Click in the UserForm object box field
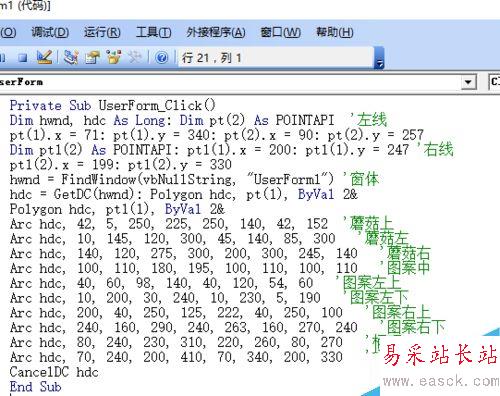The height and width of the screenshot is (396, 500). coord(230,82)
